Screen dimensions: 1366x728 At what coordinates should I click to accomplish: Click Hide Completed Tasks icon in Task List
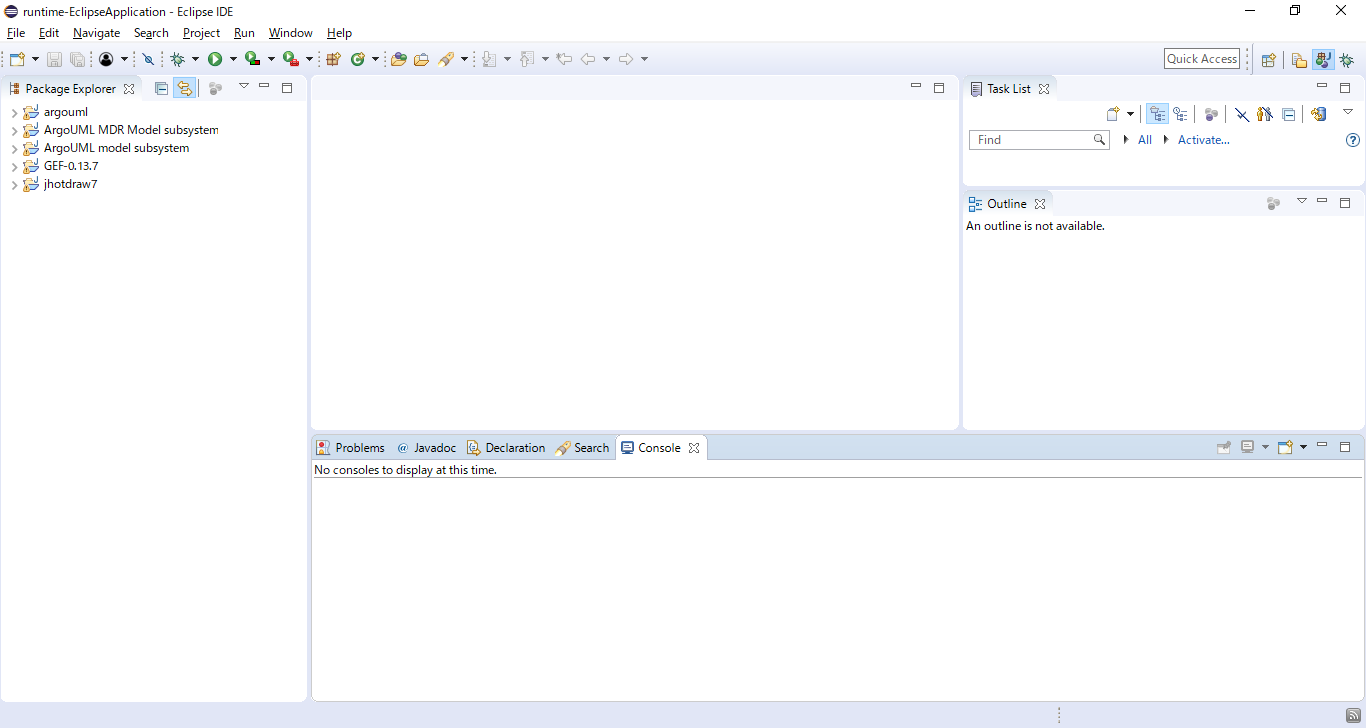click(x=1242, y=114)
